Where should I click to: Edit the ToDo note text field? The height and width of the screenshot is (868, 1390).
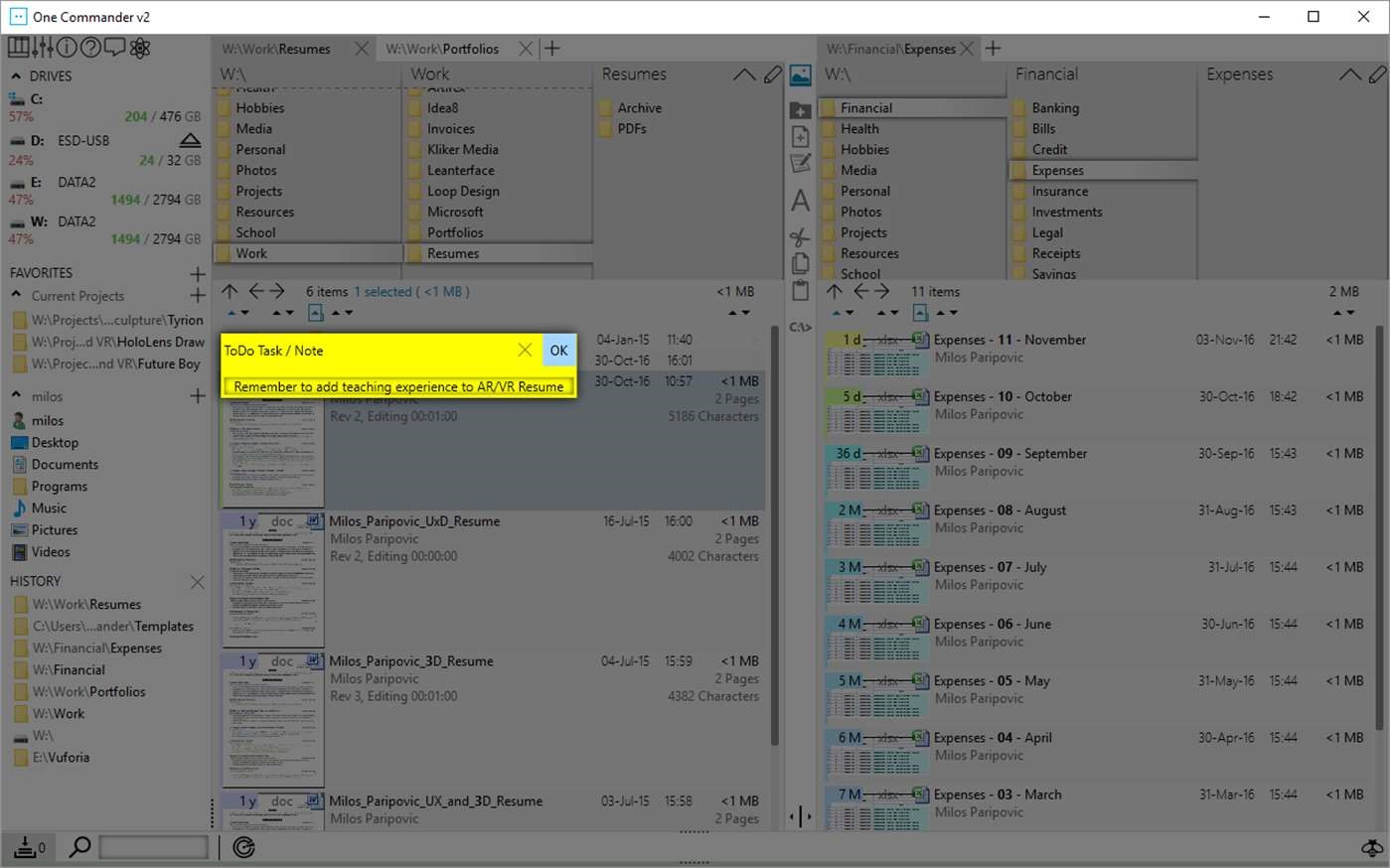398,386
